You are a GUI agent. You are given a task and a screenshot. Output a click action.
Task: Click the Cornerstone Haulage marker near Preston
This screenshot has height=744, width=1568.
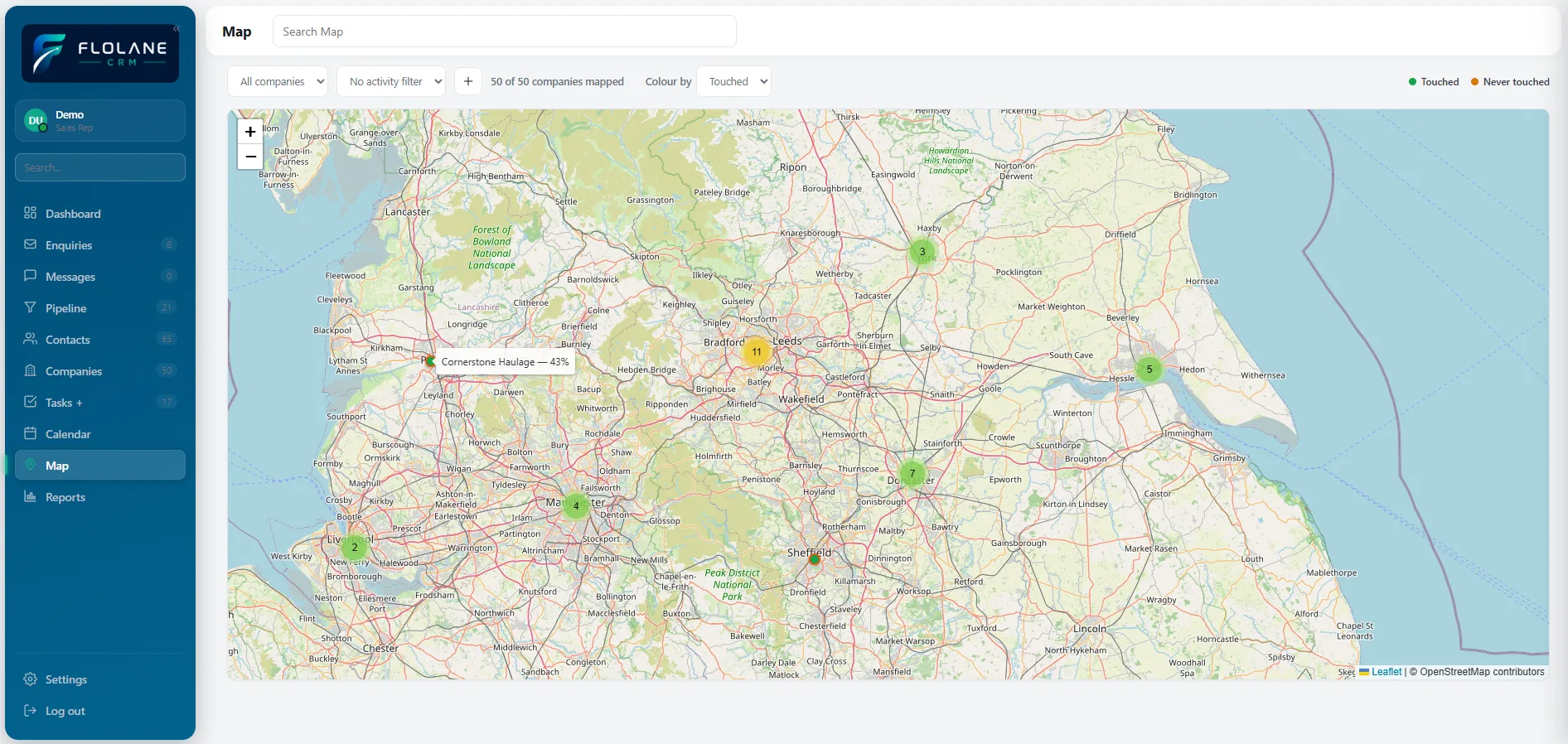point(429,361)
